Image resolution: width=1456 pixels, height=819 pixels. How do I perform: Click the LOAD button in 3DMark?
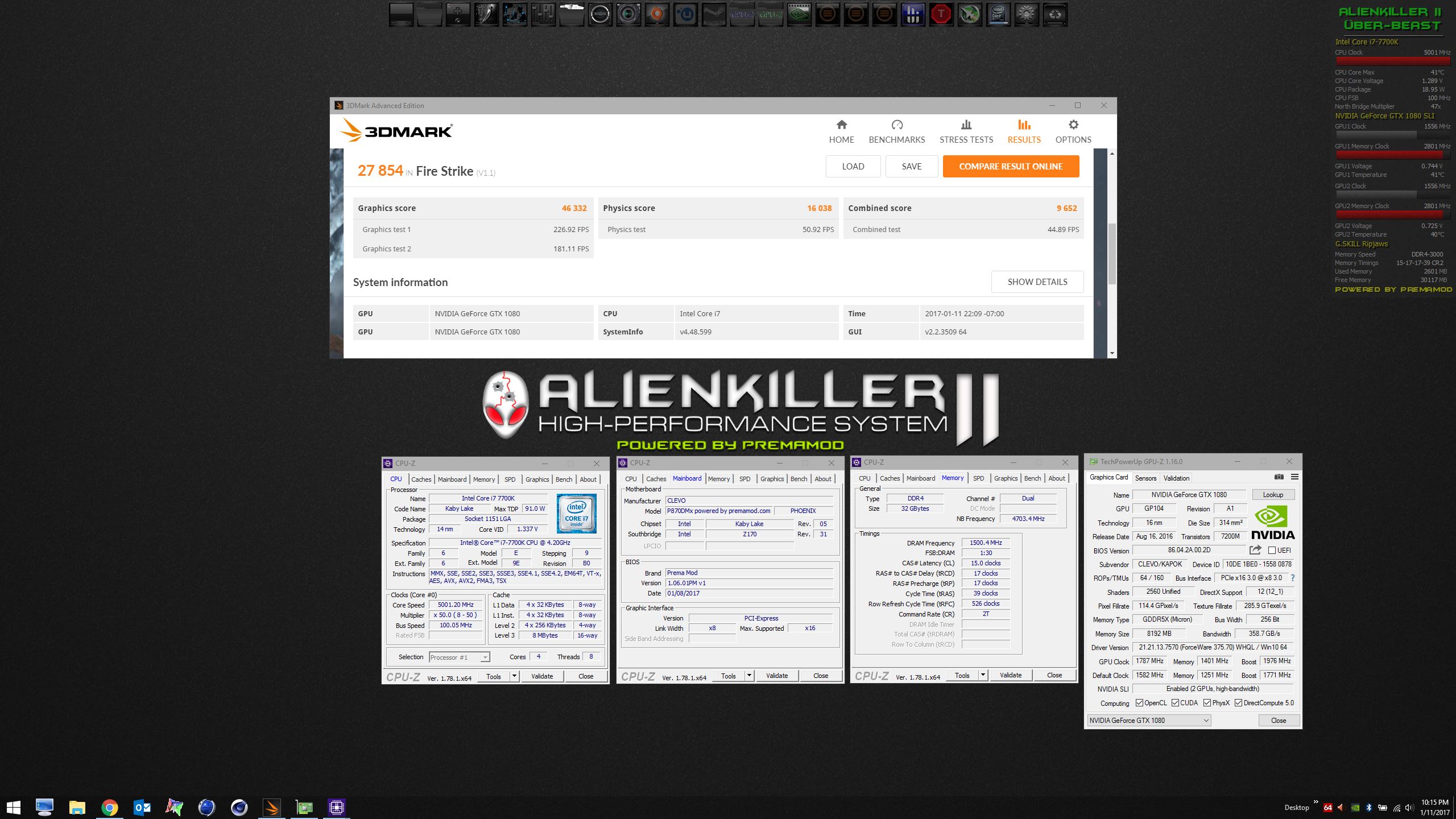click(x=853, y=167)
